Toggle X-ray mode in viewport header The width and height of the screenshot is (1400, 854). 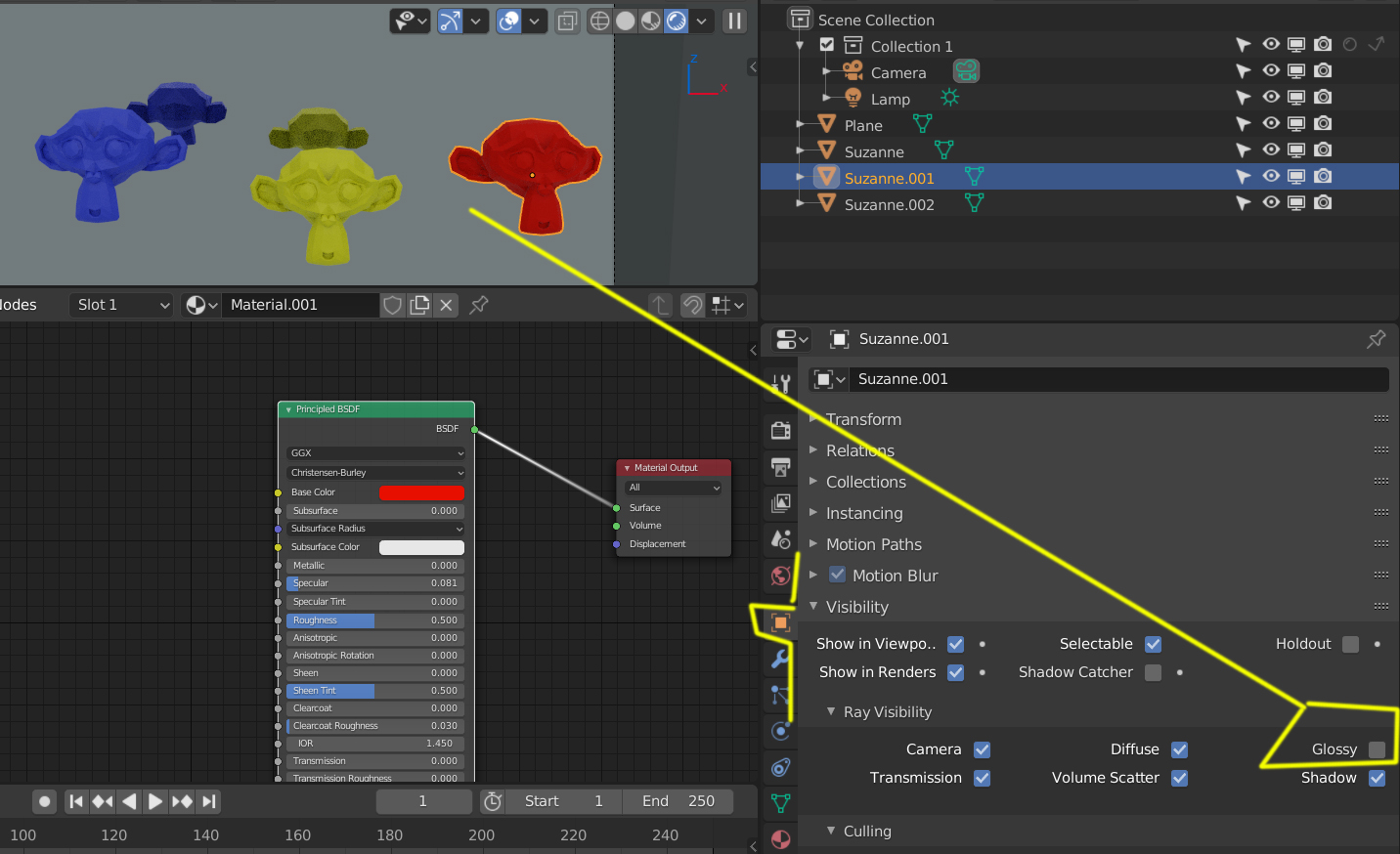pyautogui.click(x=567, y=21)
